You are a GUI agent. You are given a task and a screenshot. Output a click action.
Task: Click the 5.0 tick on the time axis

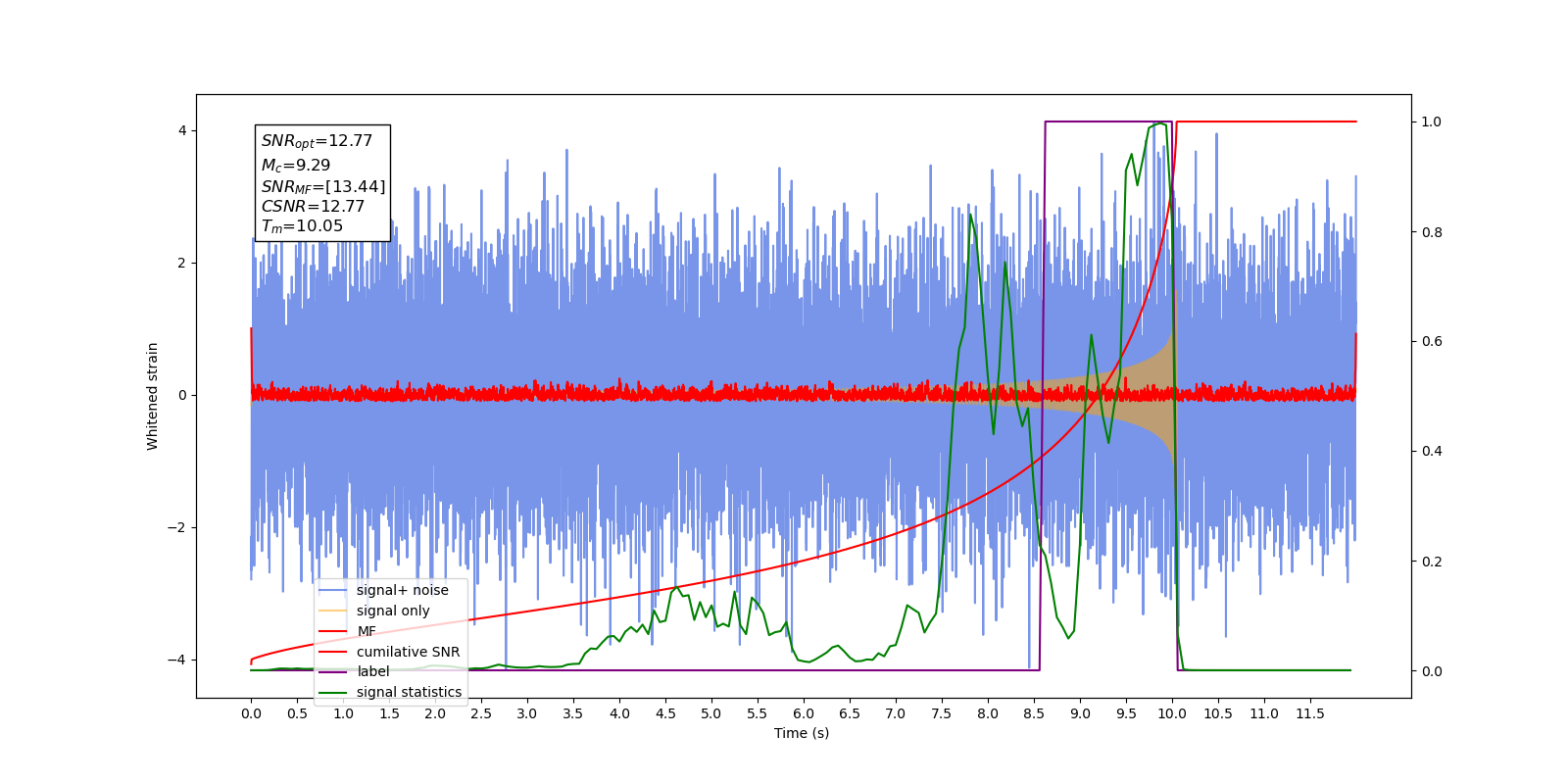pyautogui.click(x=711, y=713)
